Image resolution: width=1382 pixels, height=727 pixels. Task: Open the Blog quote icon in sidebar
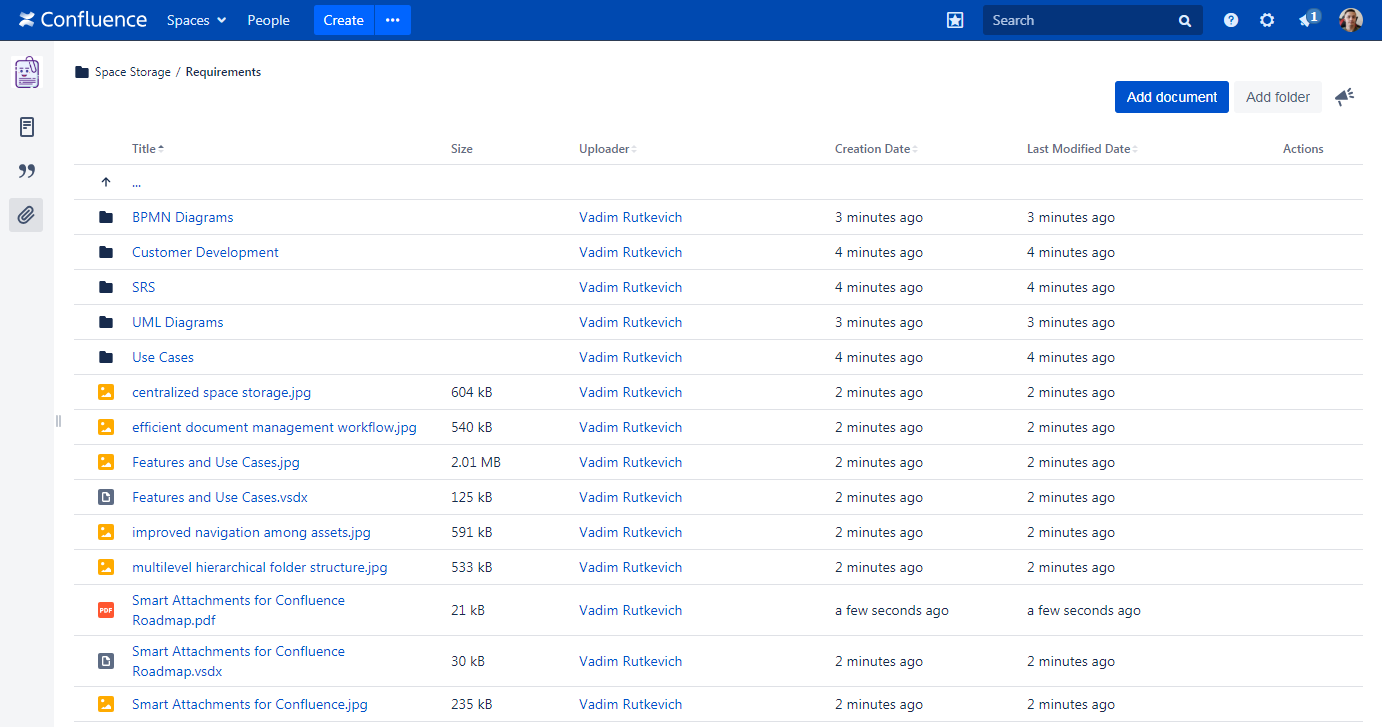27,171
